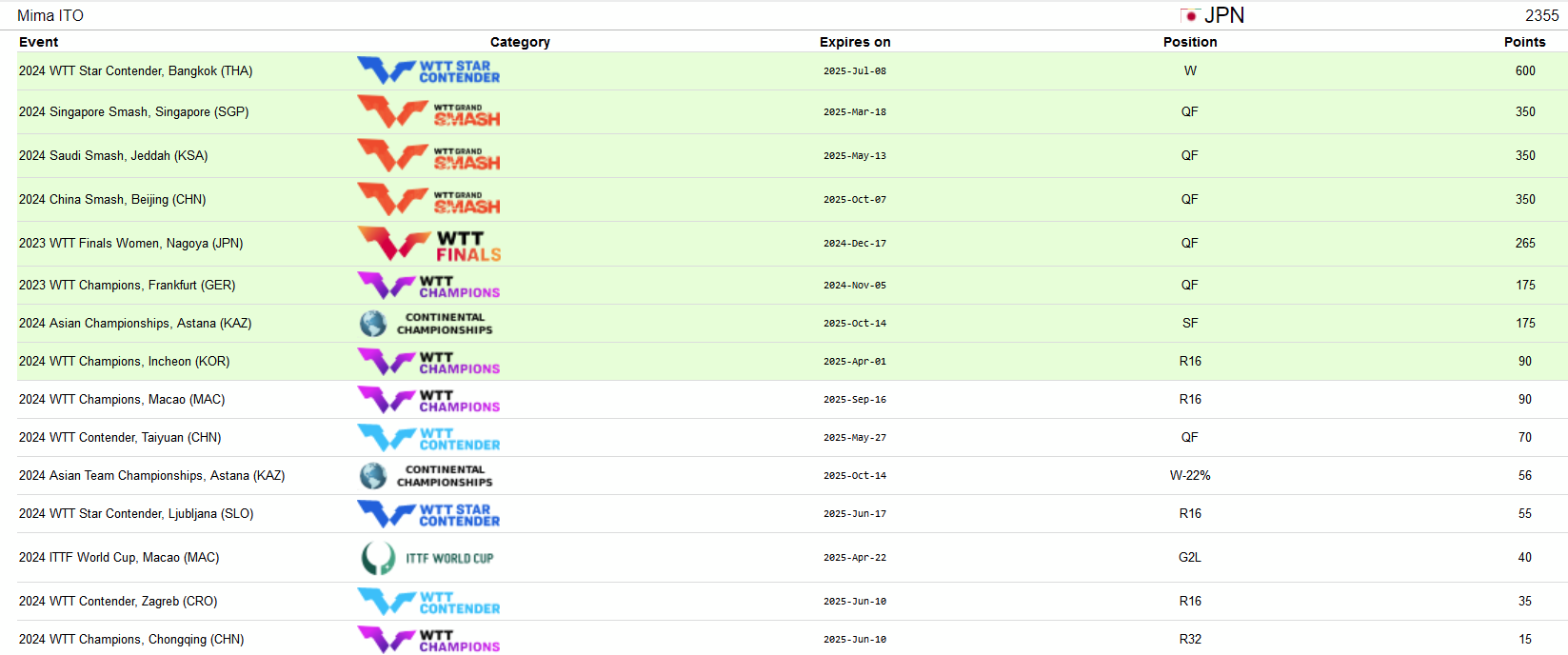The image size is (1568, 655).
Task: Click the Expires on column header
Action: 855,42
